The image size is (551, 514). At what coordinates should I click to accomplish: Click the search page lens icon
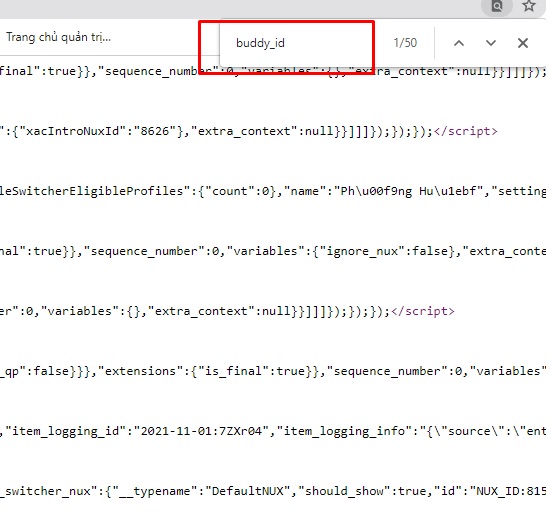(497, 6)
